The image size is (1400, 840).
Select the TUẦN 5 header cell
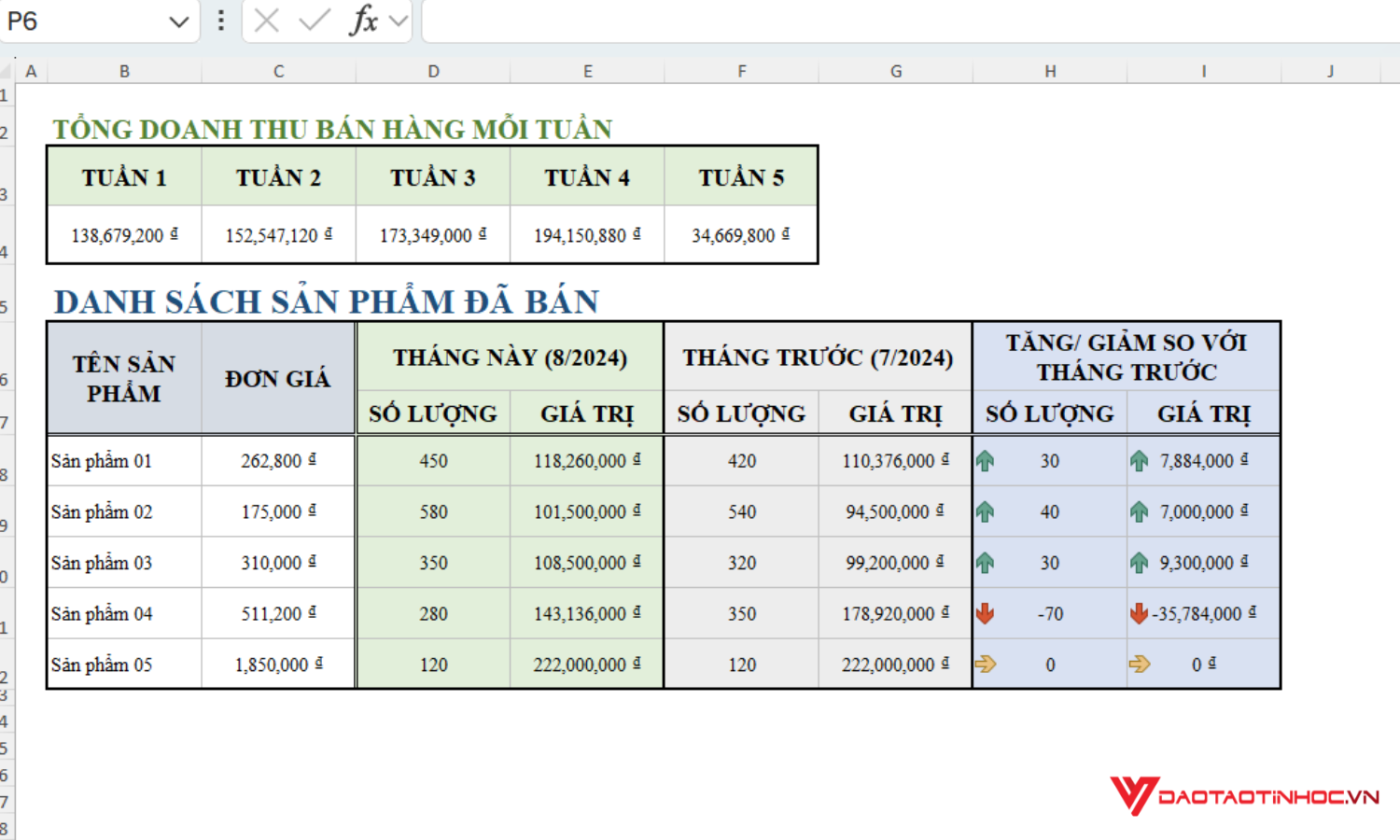point(741,177)
